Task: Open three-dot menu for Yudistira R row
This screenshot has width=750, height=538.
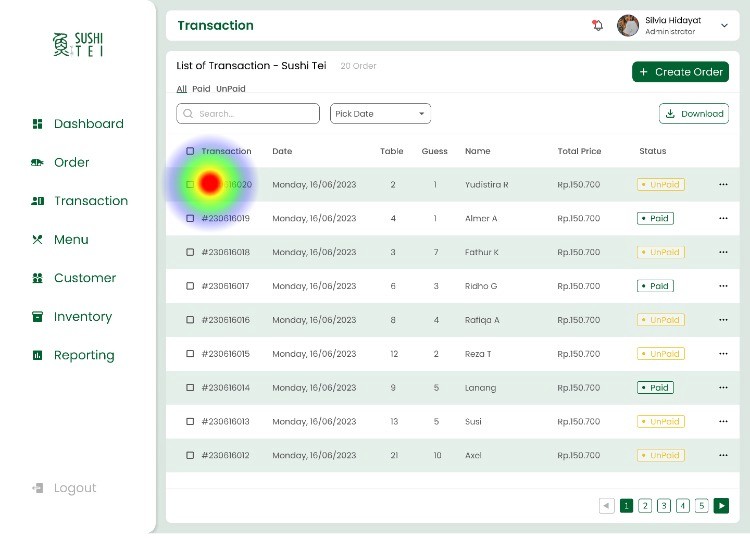Action: point(723,184)
